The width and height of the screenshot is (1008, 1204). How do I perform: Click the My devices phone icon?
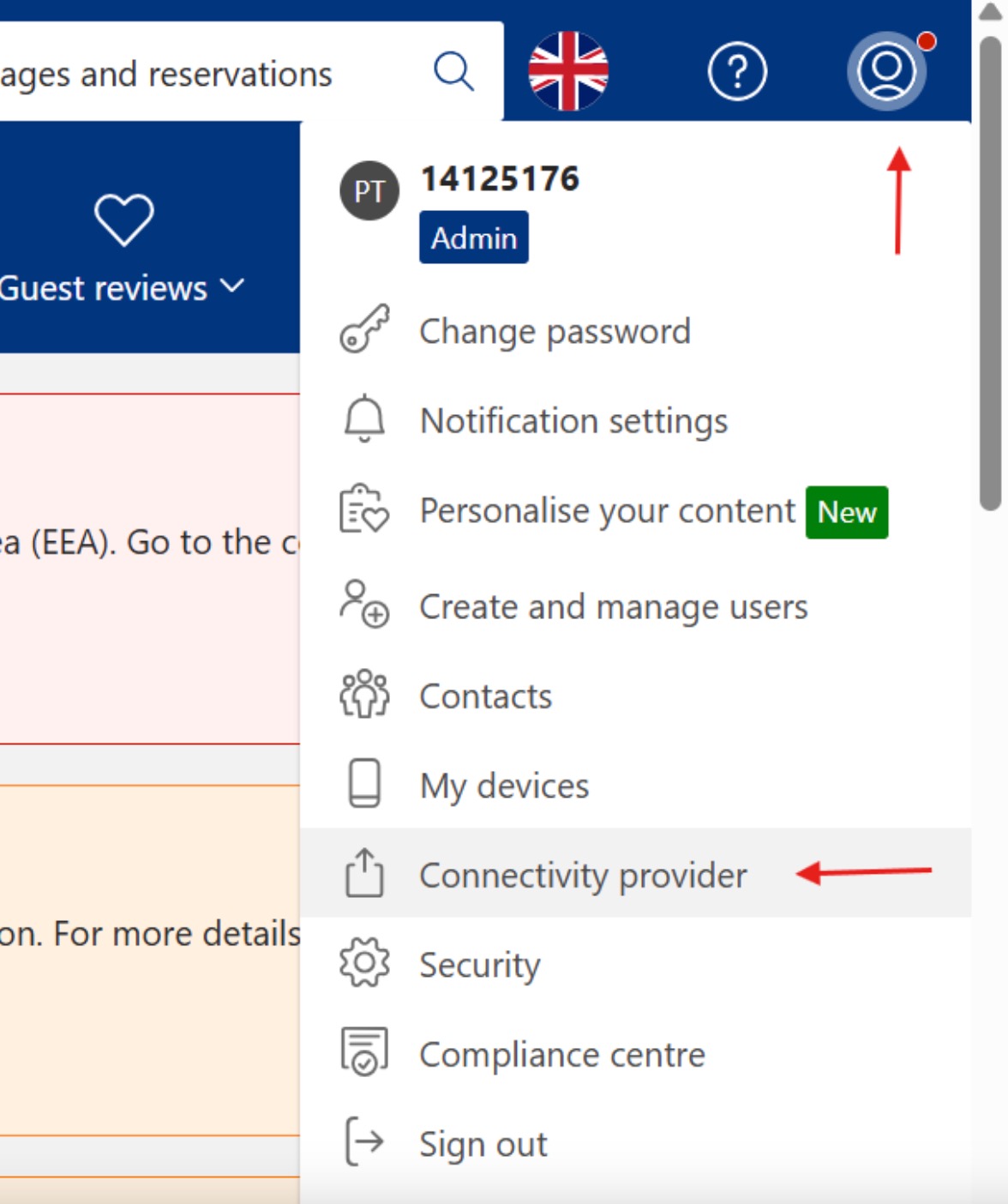[364, 783]
